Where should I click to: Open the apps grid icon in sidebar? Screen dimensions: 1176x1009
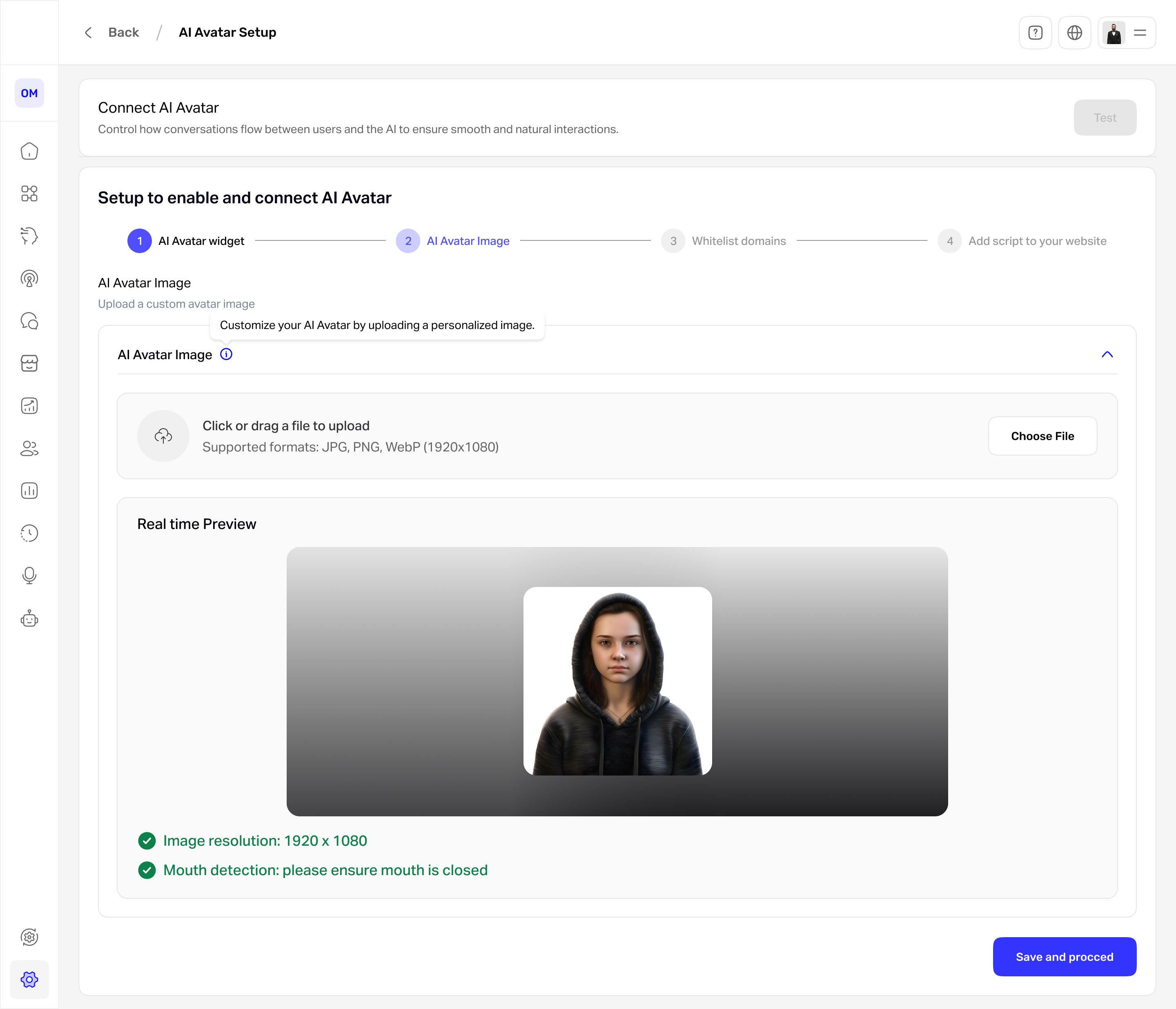coord(29,193)
